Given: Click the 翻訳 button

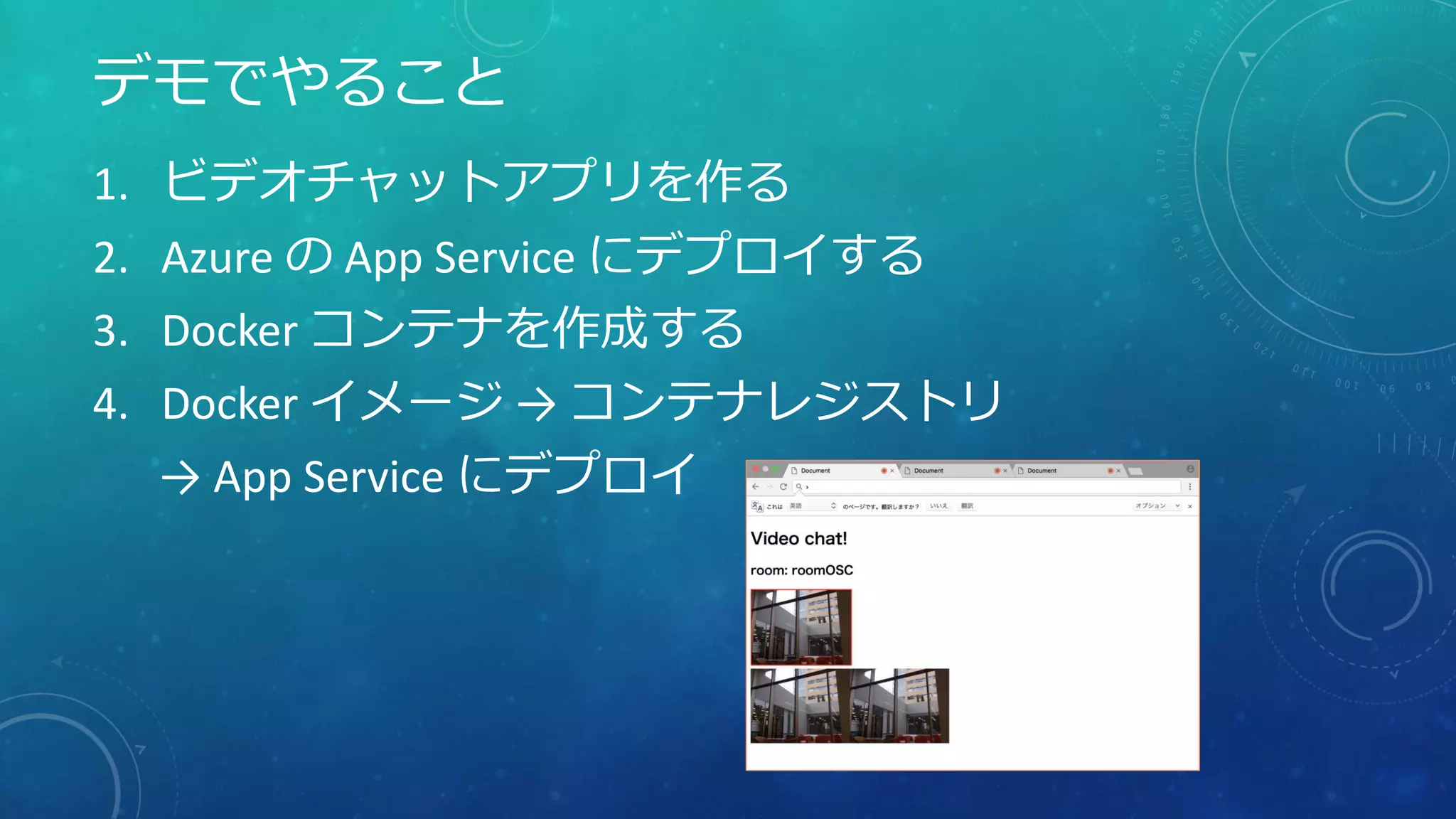Looking at the screenshot, I should [x=967, y=506].
